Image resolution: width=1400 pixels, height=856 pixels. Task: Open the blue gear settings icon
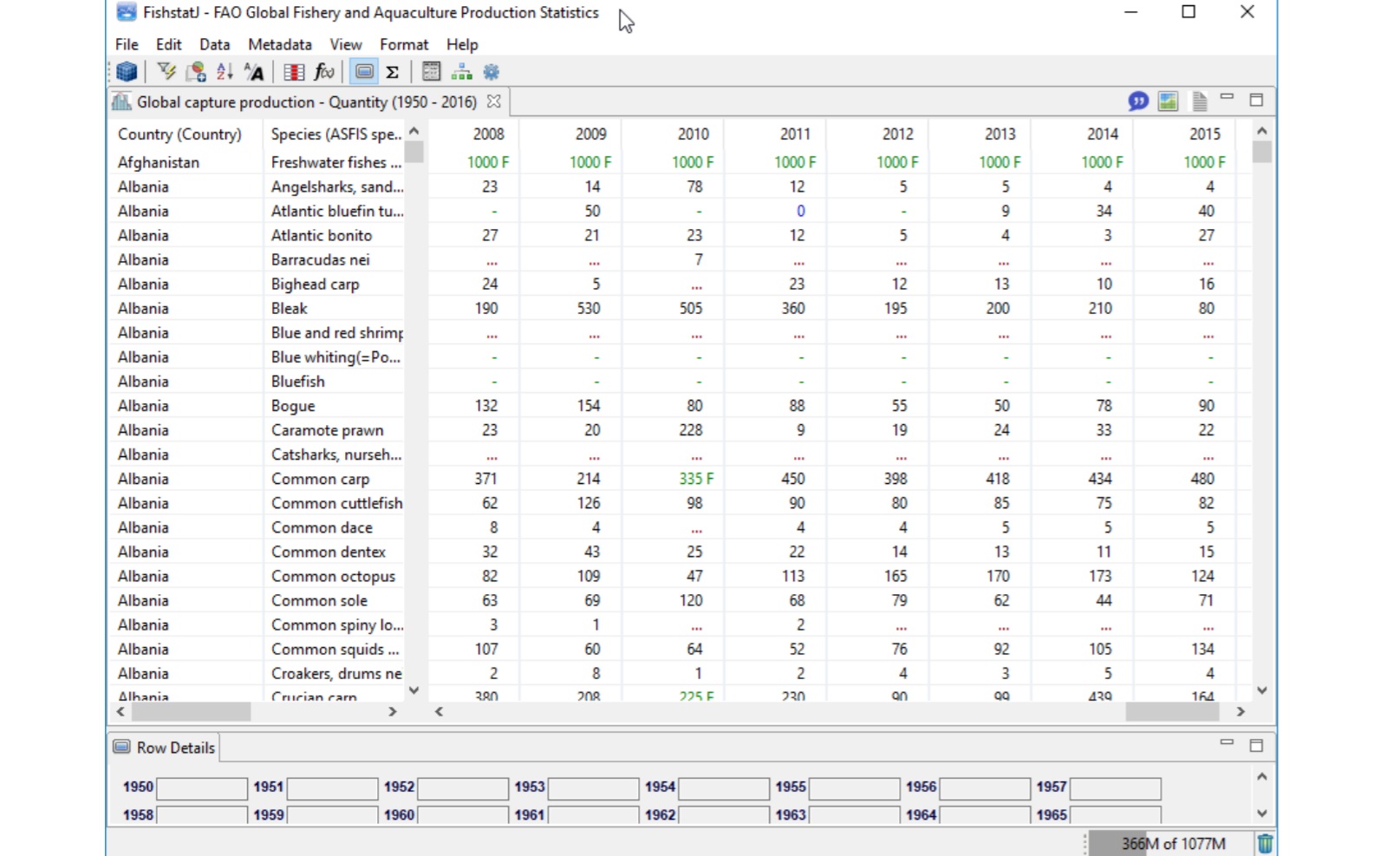(492, 72)
